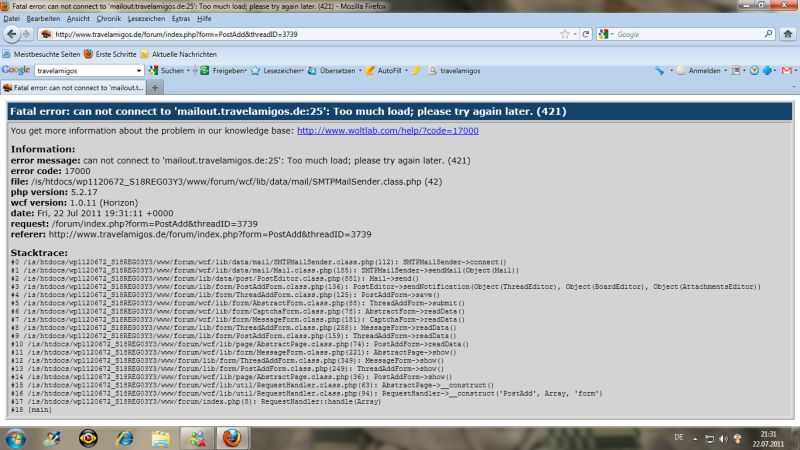Open the Ansicht menu
This screenshot has height=450, width=800.
pyautogui.click(x=78, y=18)
